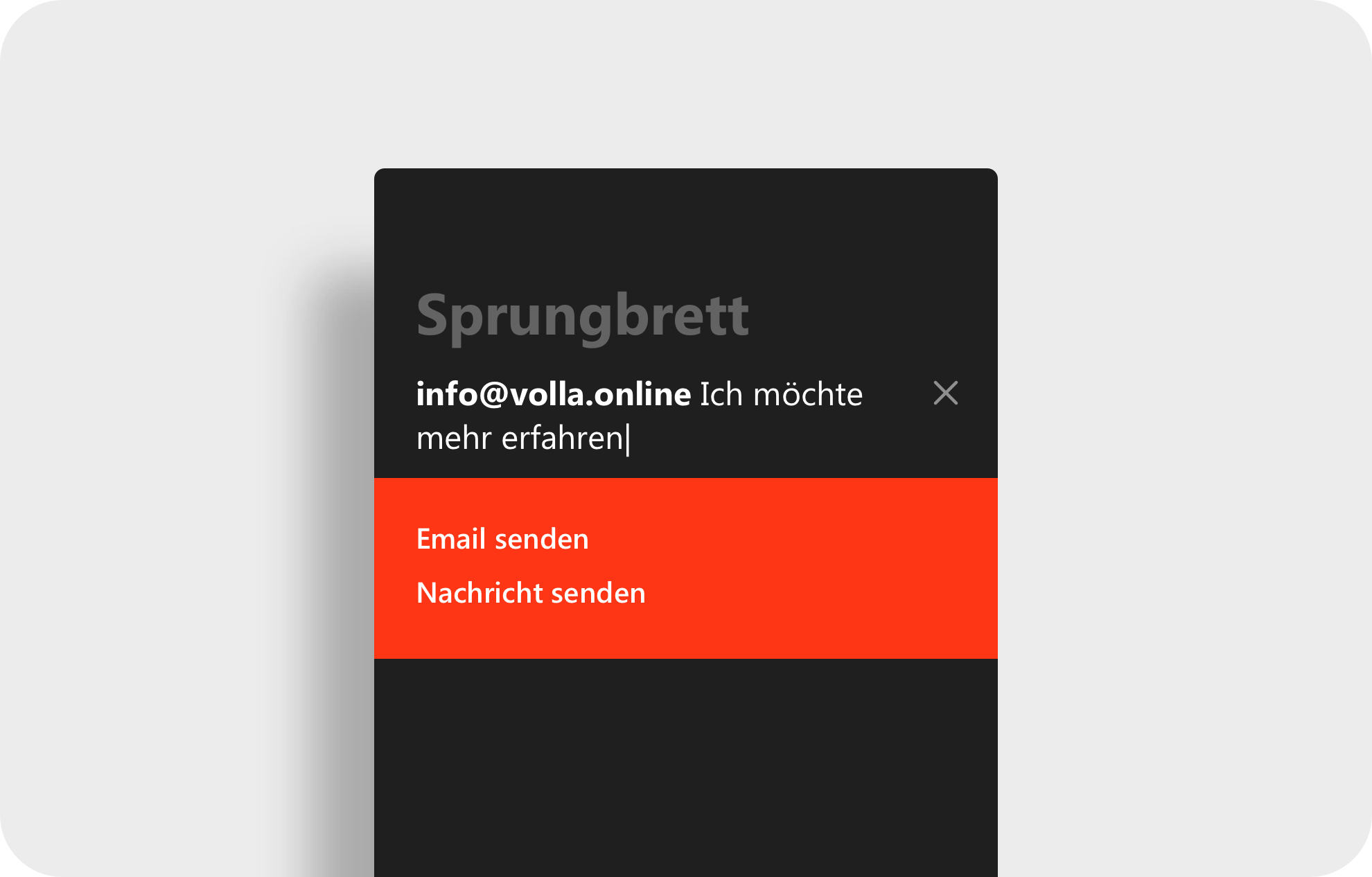Click the word Ich in the input

[721, 394]
